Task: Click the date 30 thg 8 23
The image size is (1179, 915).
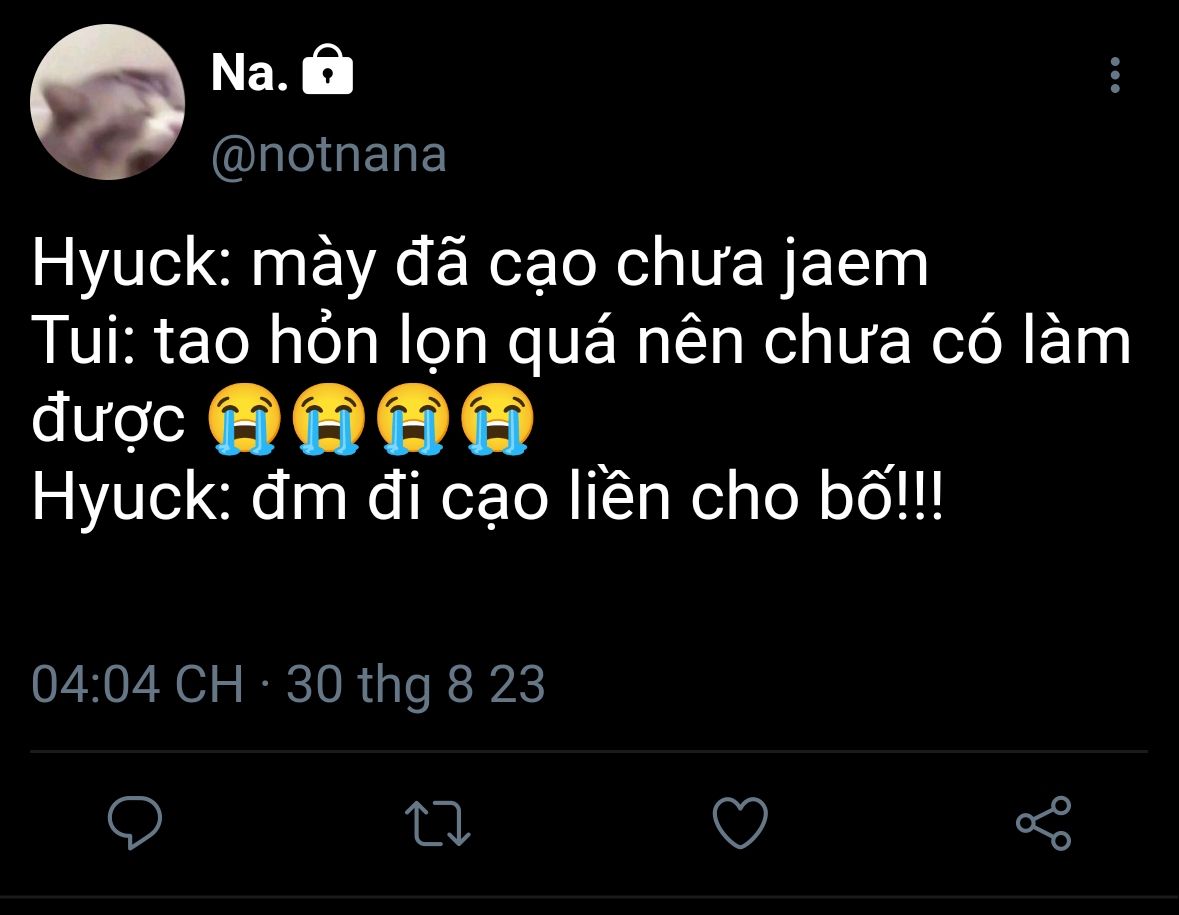Action: coord(416,686)
